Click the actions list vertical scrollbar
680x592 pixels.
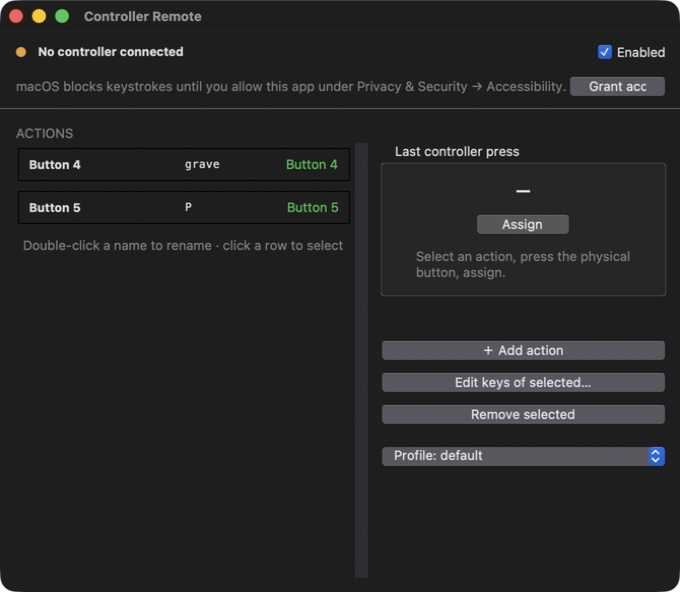click(x=361, y=360)
